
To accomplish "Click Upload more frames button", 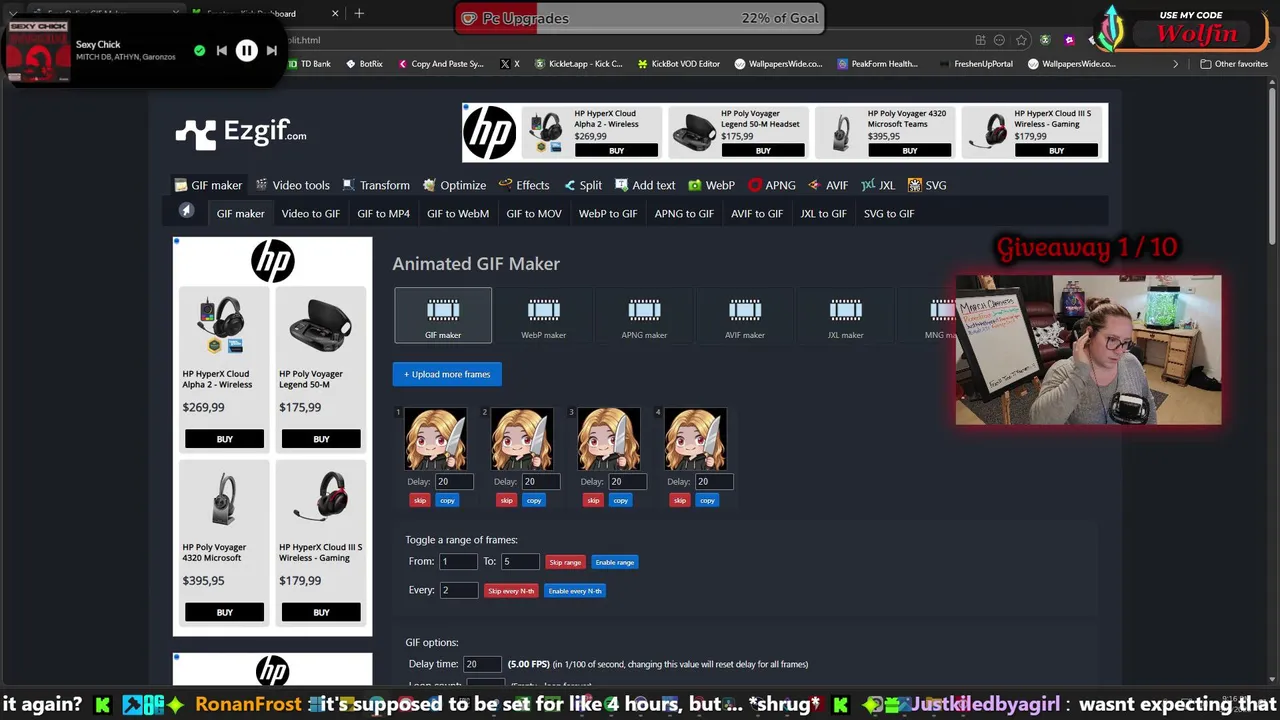I will click(447, 374).
